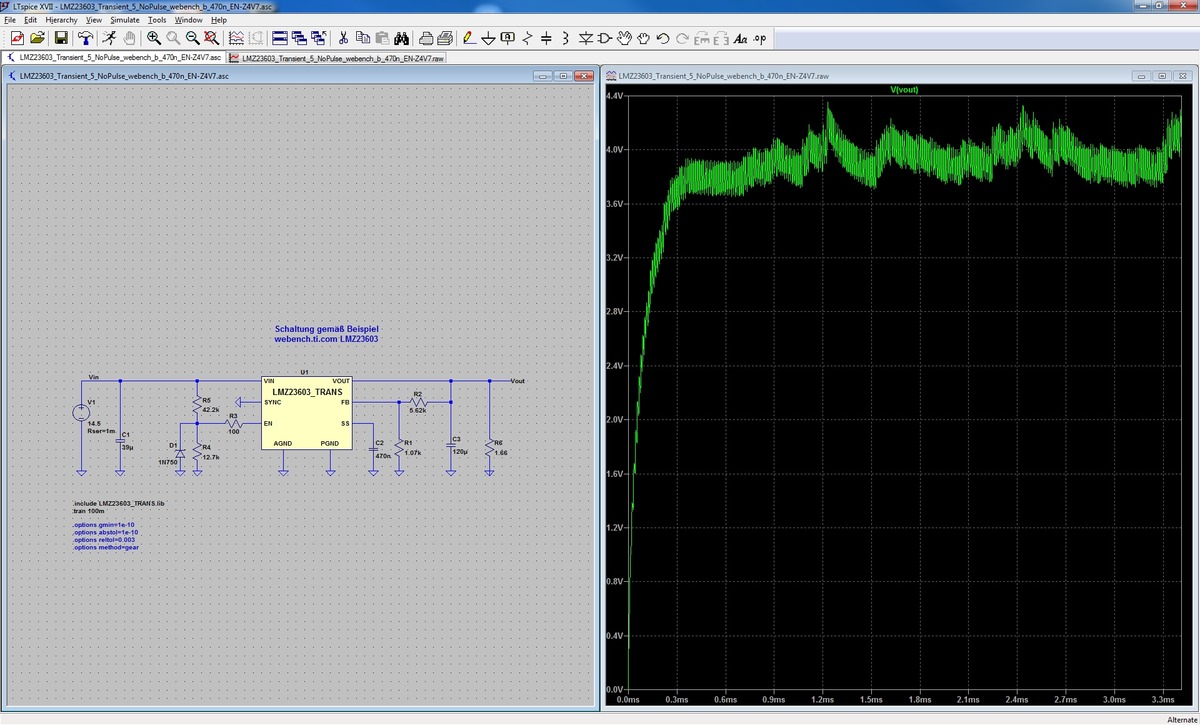
Task: Click the SPICE directive .op icon
Action: coord(760,38)
